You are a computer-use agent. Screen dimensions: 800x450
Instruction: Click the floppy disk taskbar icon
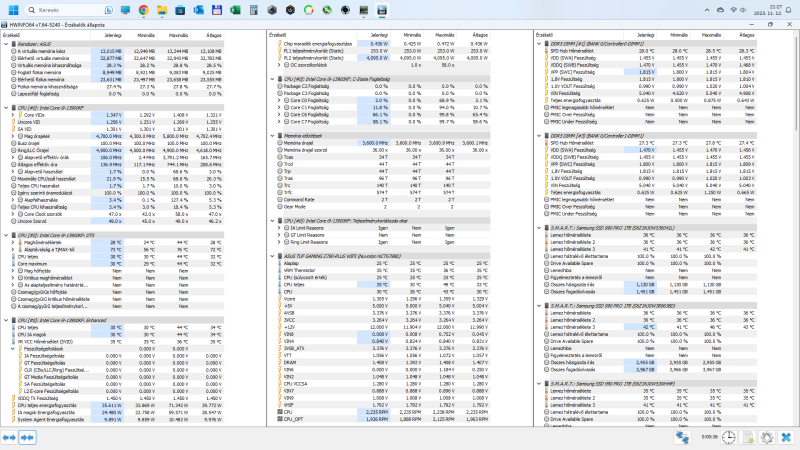217,10
